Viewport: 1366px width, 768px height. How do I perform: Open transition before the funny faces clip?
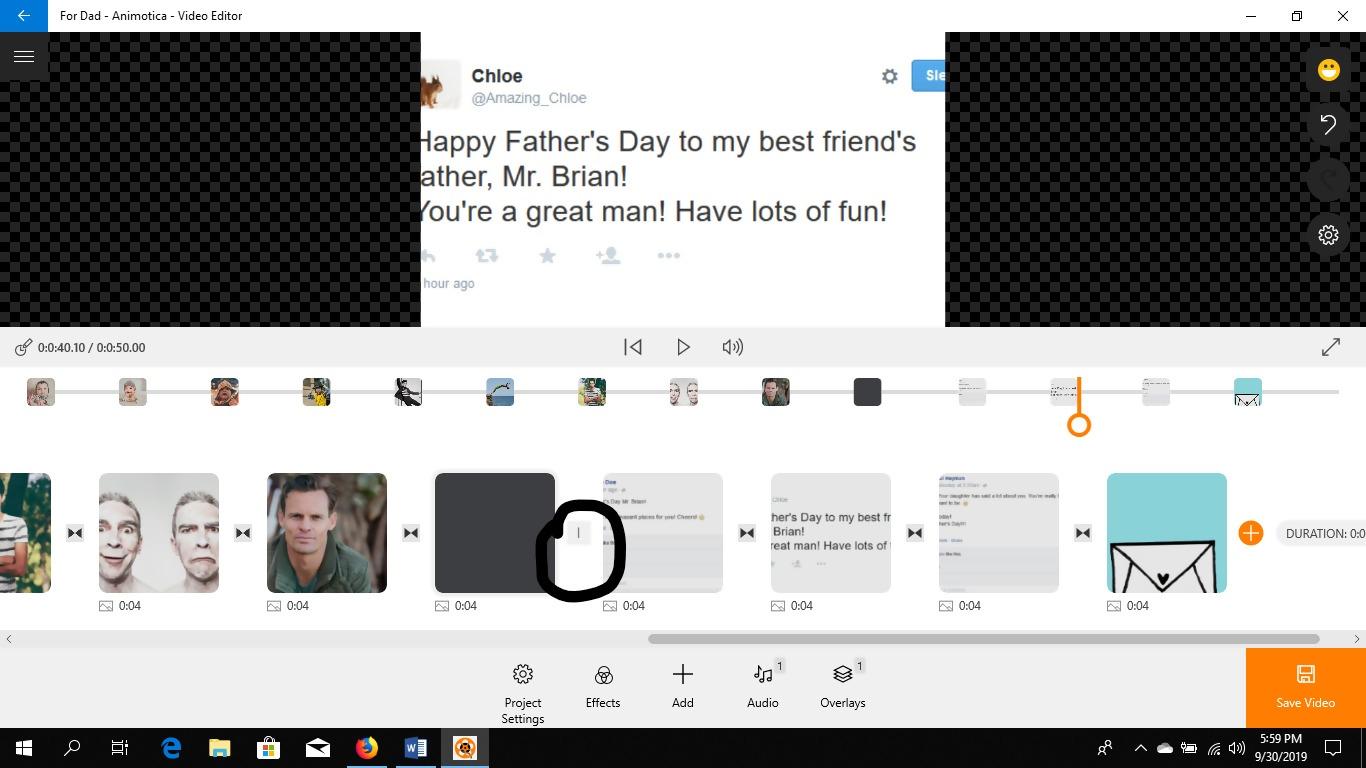pyautogui.click(x=75, y=533)
